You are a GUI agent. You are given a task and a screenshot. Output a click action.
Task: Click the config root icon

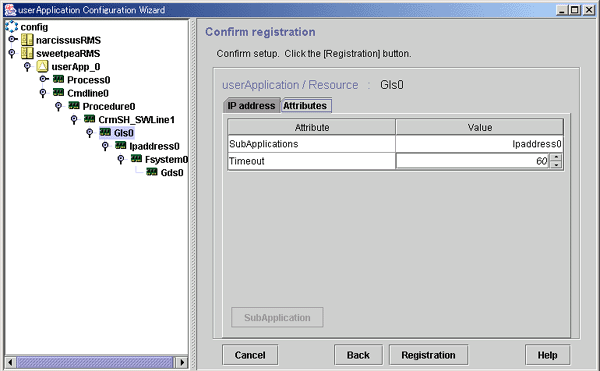11,27
